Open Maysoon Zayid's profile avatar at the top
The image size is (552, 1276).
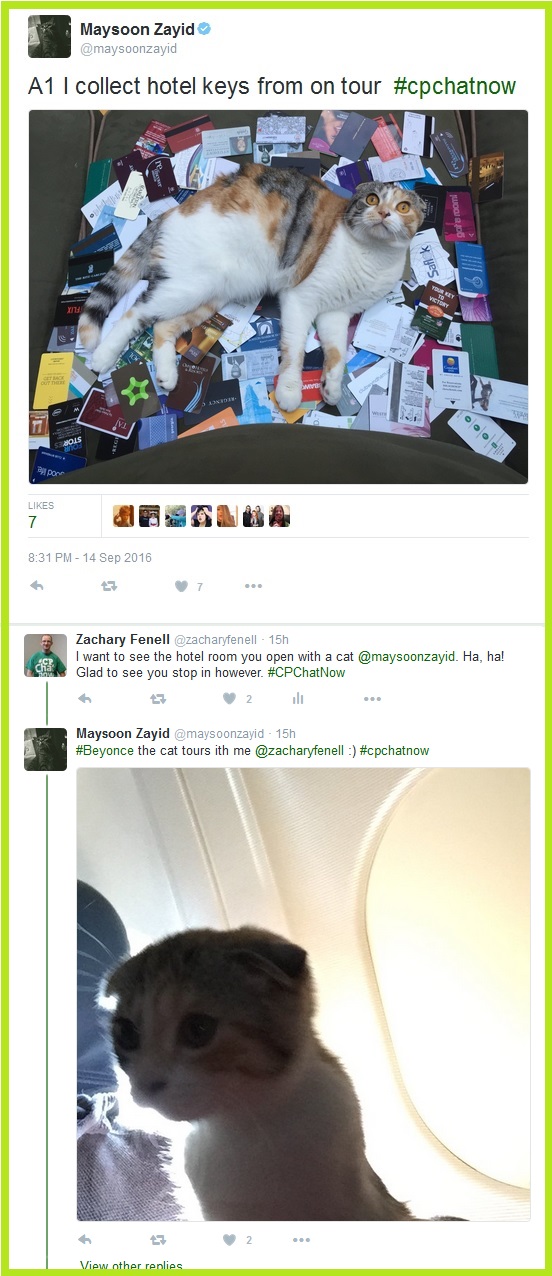[49, 37]
